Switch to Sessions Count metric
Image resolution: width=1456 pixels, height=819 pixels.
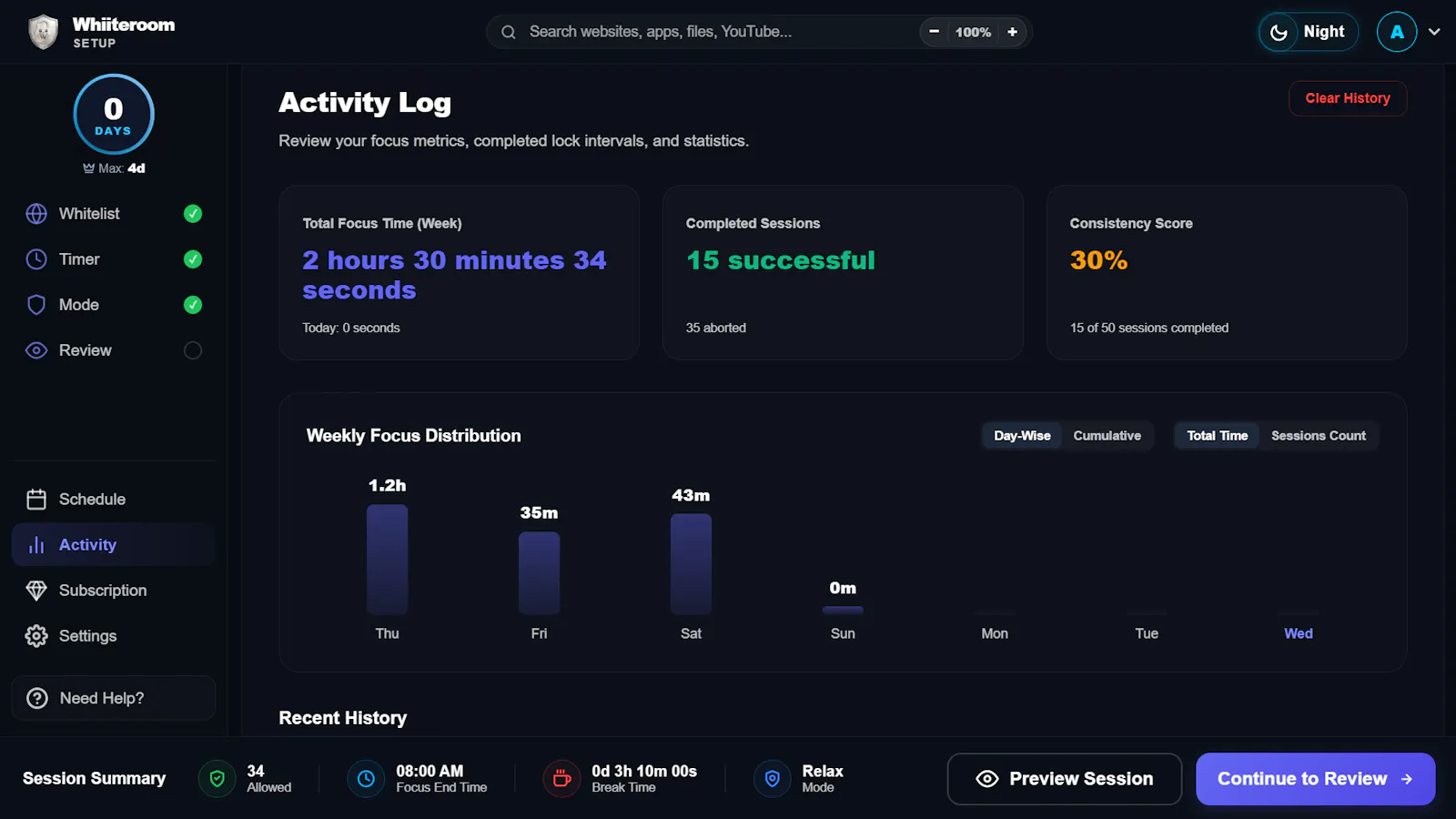coord(1318,436)
